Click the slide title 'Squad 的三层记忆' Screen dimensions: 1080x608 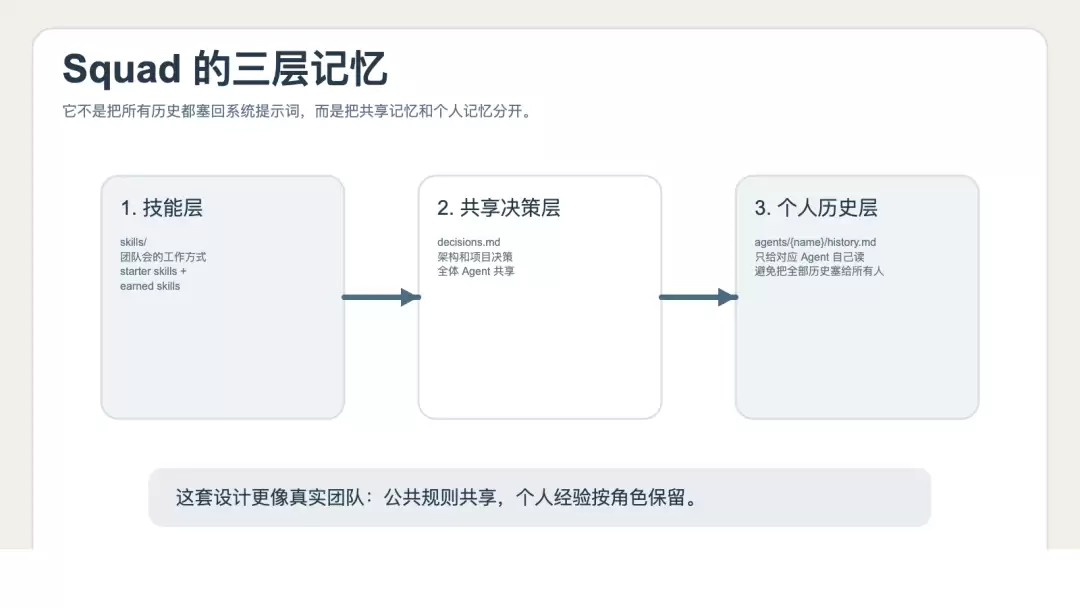[225, 69]
